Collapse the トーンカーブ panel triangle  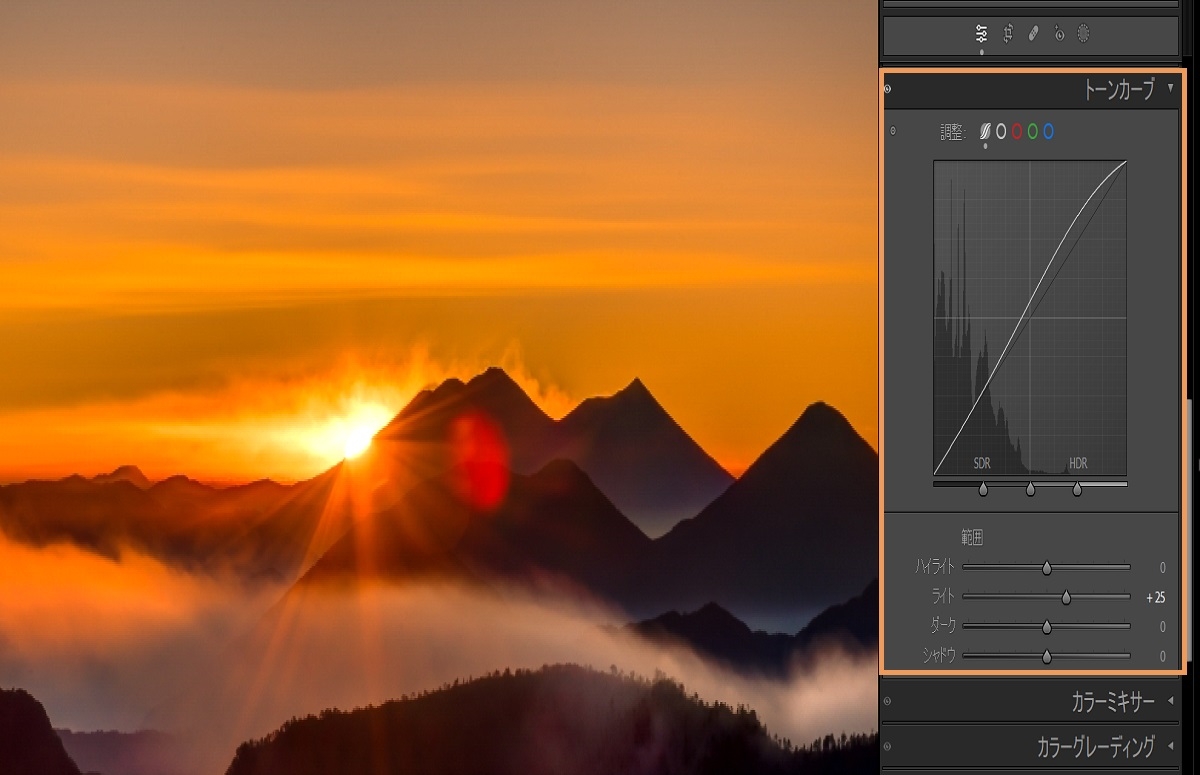1170,88
